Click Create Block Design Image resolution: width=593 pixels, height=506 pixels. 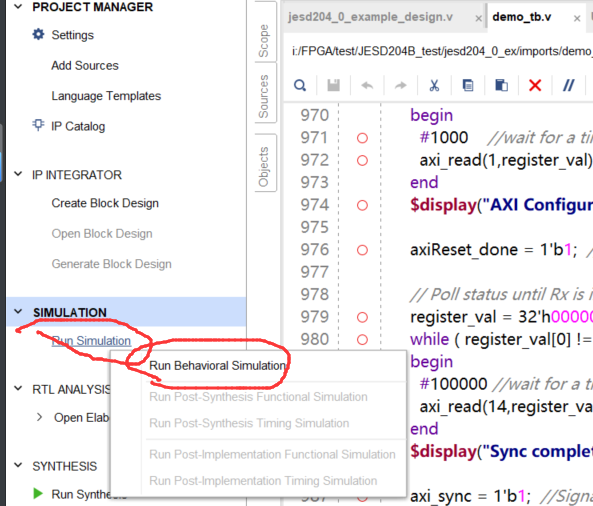coord(105,203)
